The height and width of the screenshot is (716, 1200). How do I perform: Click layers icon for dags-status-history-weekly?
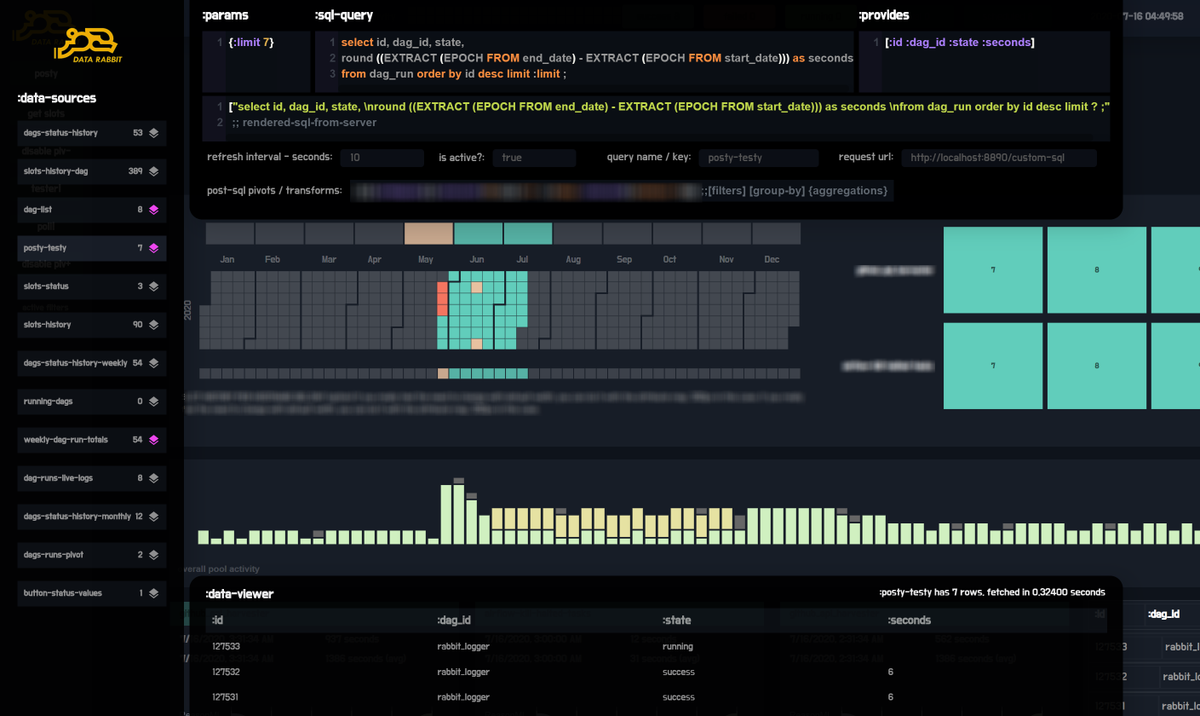(154, 363)
